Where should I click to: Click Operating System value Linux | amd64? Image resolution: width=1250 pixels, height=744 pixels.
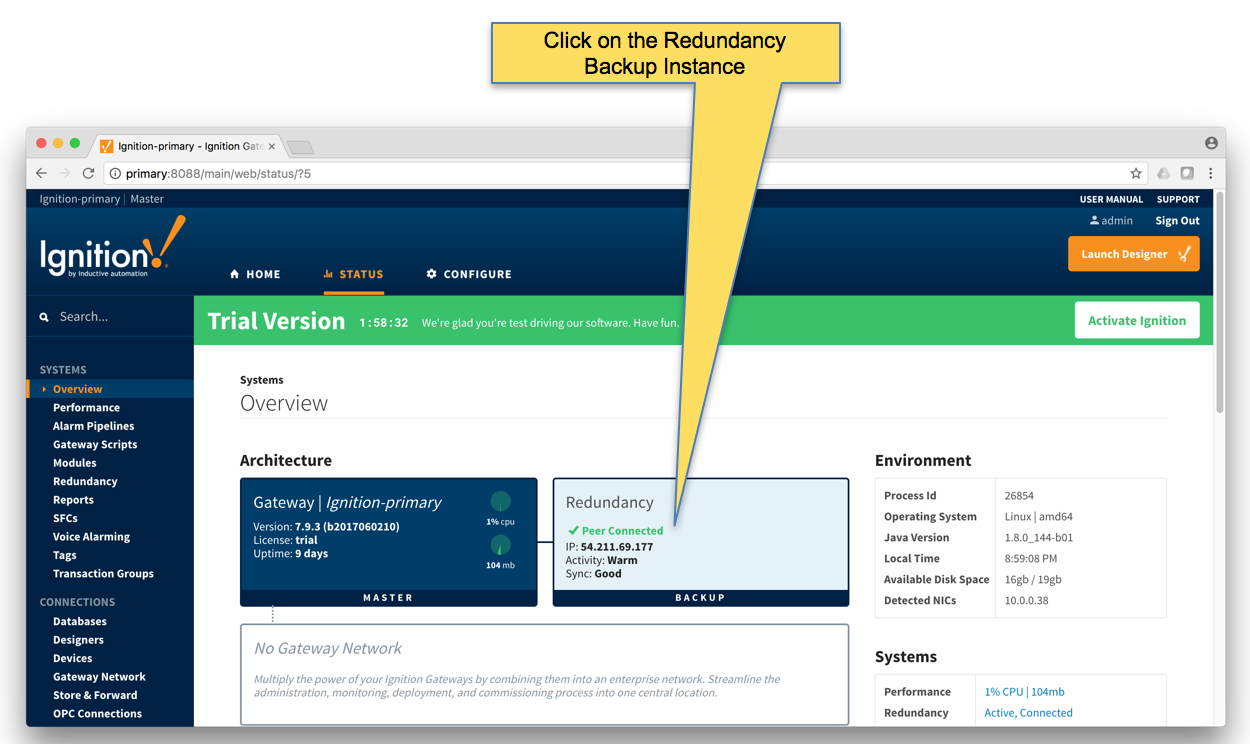(1039, 517)
